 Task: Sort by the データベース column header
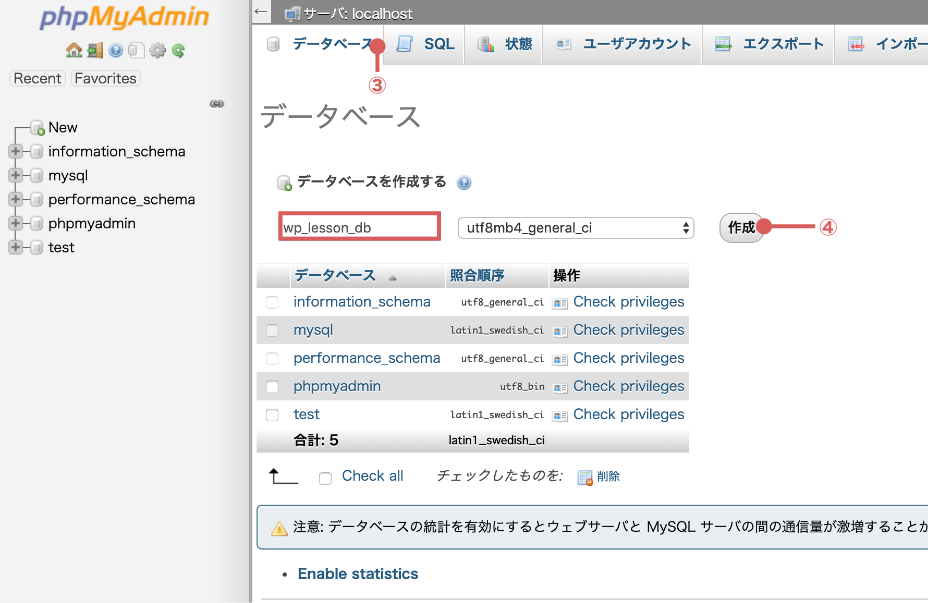tap(335, 276)
